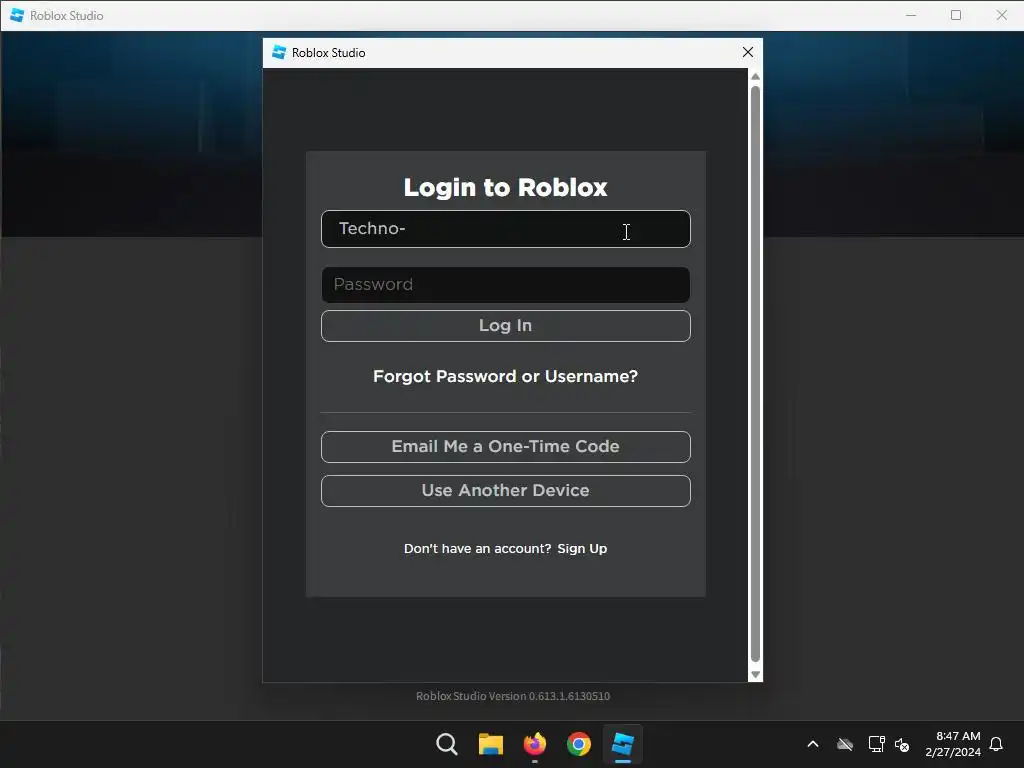Click the login dialog scrollbar down arrow
This screenshot has height=768, width=1024.
coord(756,675)
